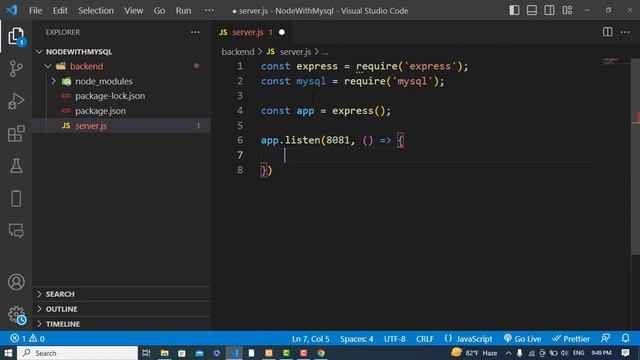
Task: Click Ln 7, Col 5 status item
Action: [x=311, y=339]
